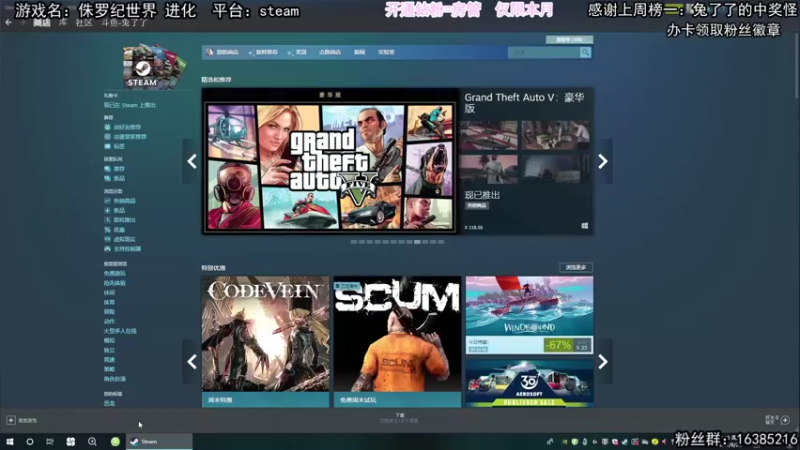Open 由鉴赏家推荐 curator recommendations

coord(130,137)
